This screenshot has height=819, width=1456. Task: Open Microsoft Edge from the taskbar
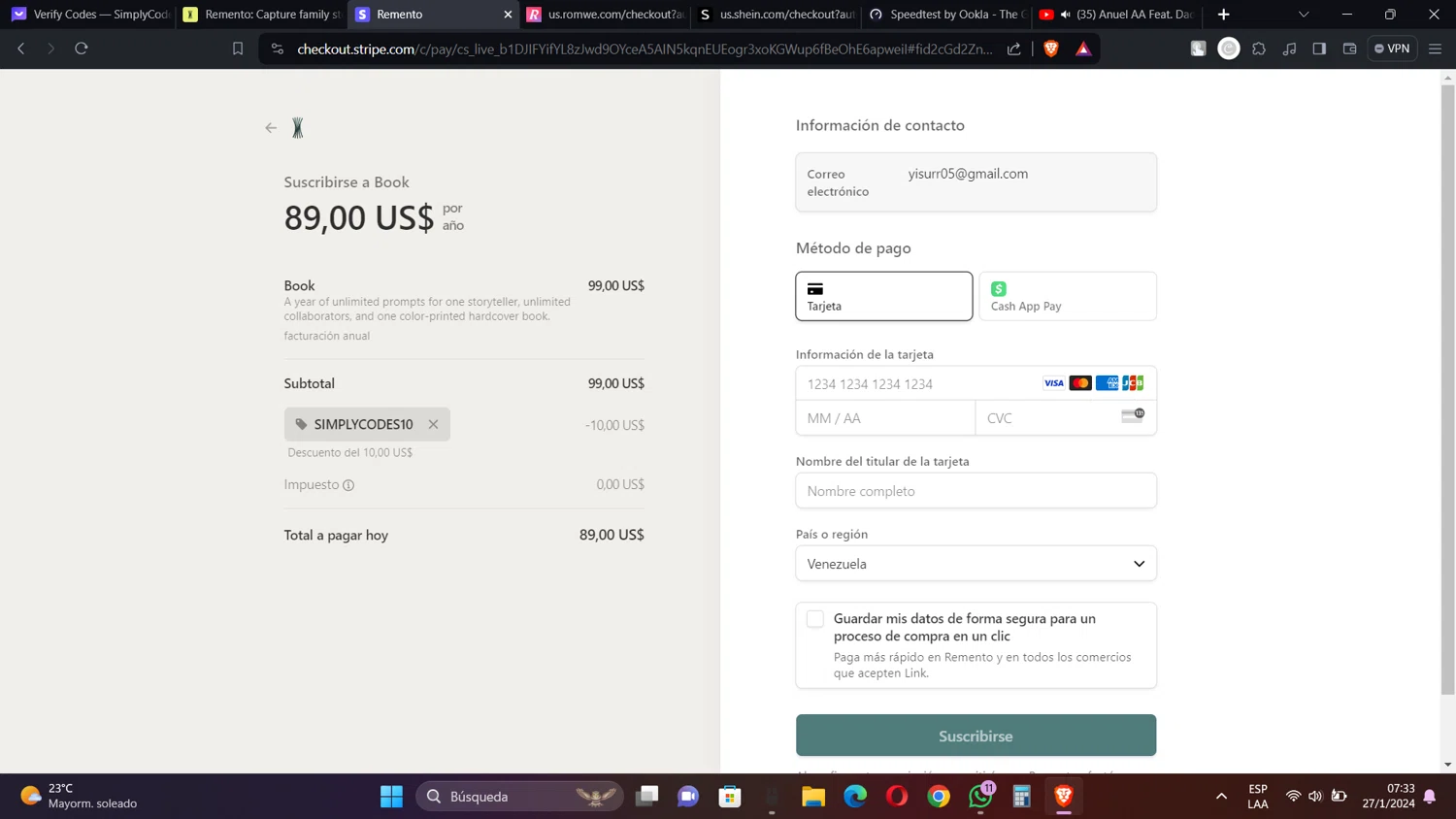tap(855, 797)
